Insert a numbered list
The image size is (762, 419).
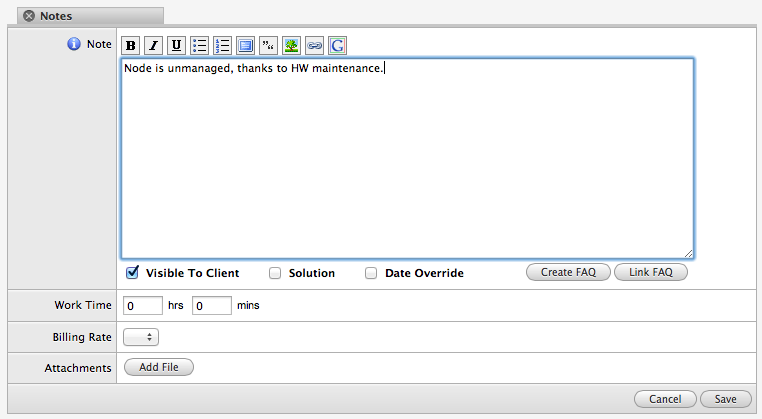pos(222,46)
